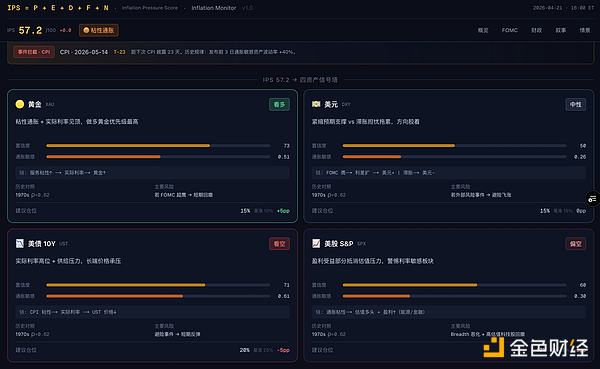Switch to the 财政 tab
Viewport: 600px width, 369px height.
pyautogui.click(x=536, y=30)
